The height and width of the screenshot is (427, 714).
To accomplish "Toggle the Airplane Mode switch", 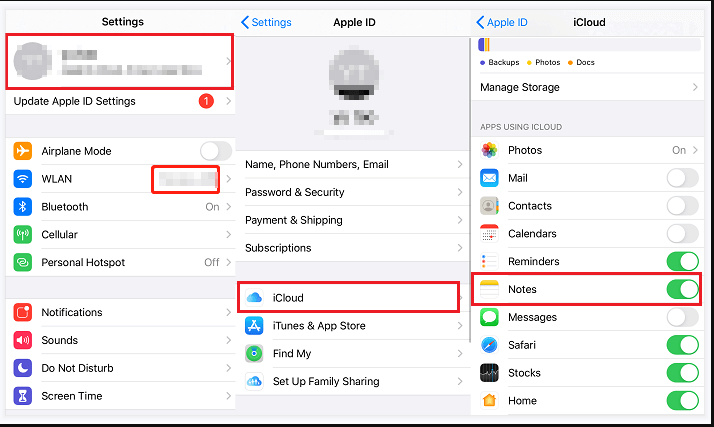I will click(214, 151).
